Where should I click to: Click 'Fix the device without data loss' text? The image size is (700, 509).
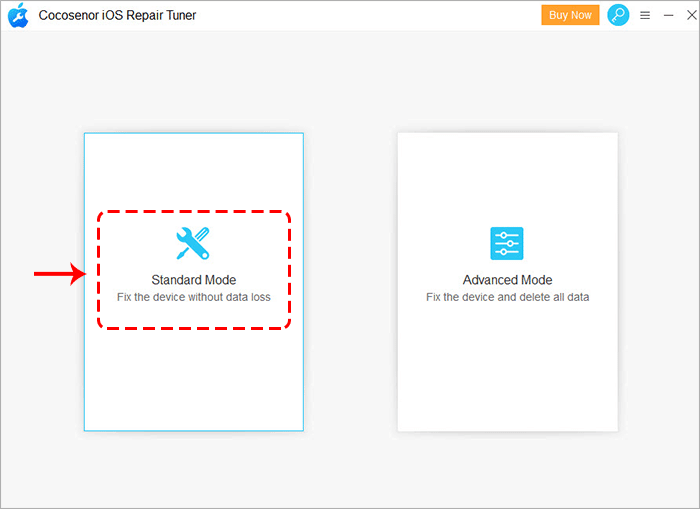(x=194, y=297)
